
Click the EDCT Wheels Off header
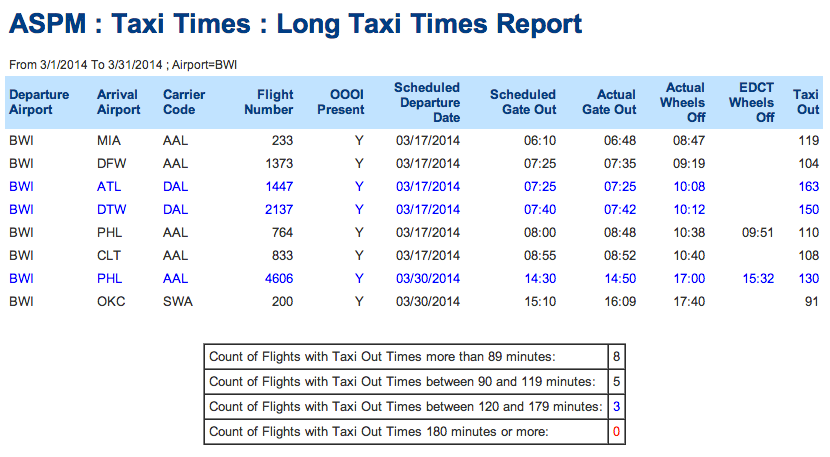(x=751, y=102)
